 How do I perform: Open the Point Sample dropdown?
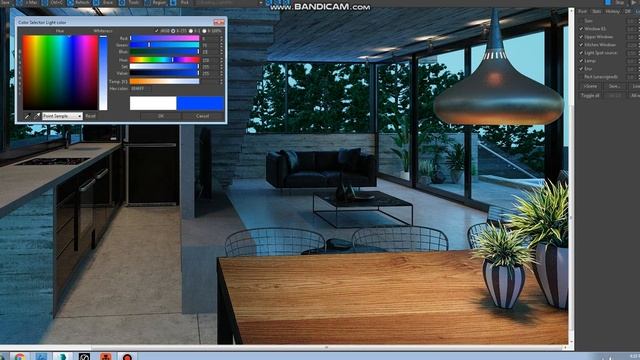(x=62, y=116)
